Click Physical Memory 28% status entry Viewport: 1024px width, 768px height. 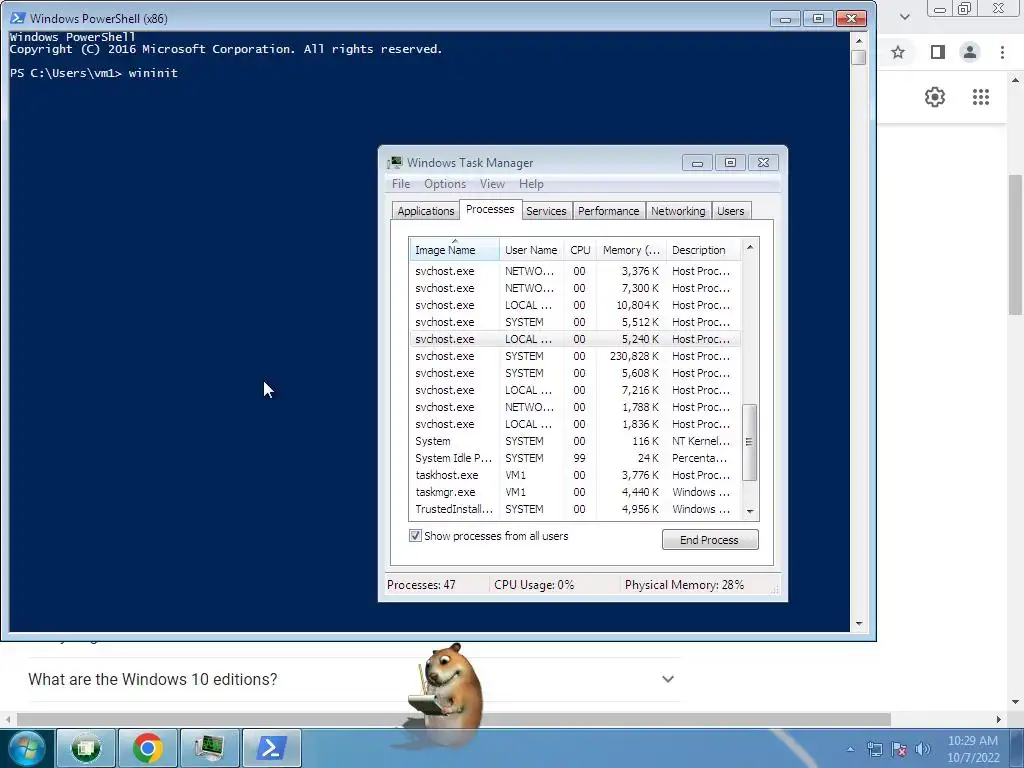pyautogui.click(x=684, y=585)
